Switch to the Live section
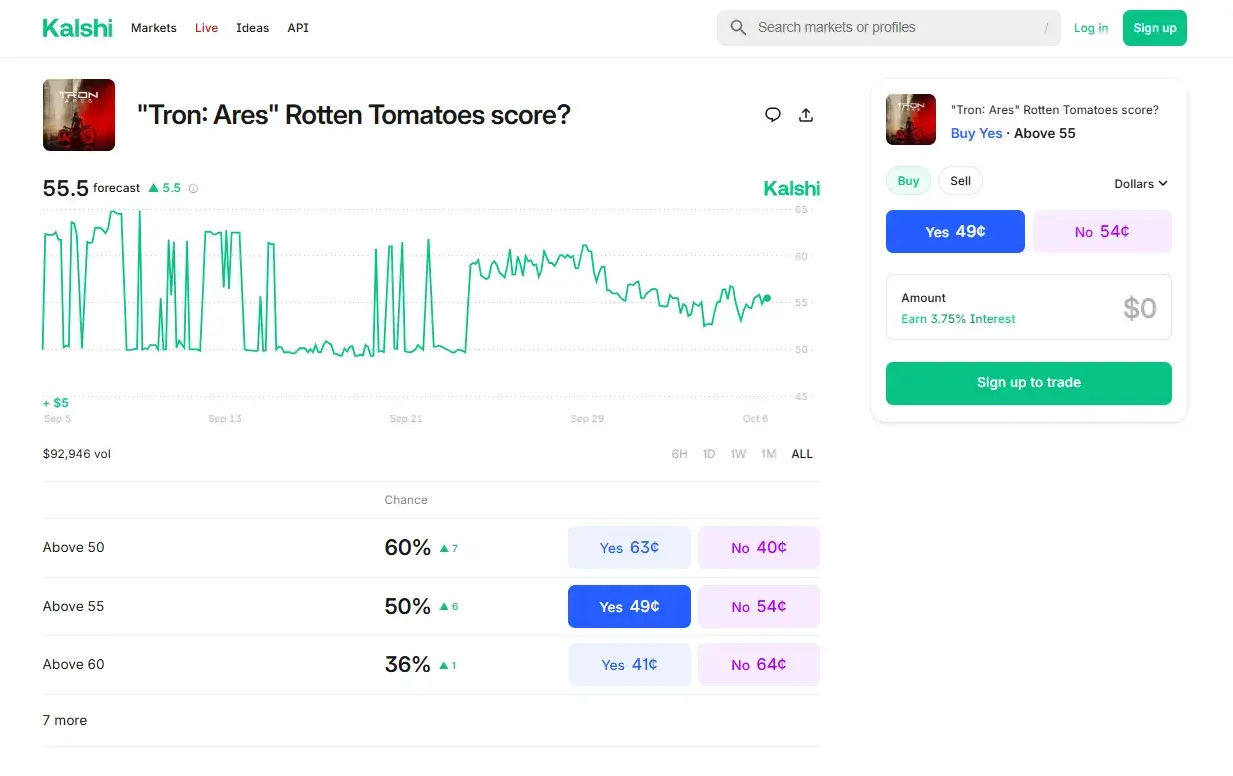 [206, 28]
